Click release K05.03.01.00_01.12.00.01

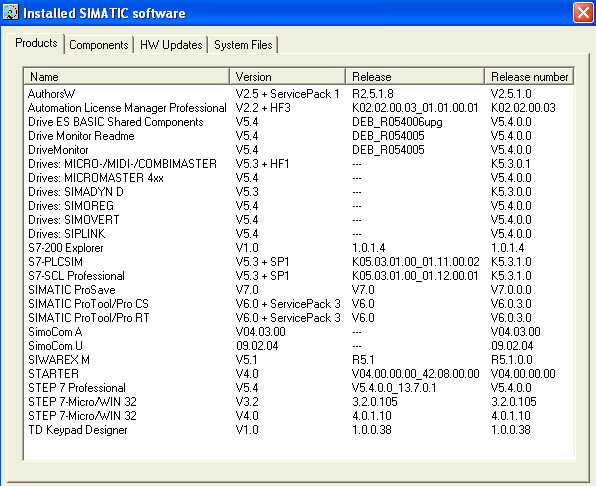click(415, 276)
